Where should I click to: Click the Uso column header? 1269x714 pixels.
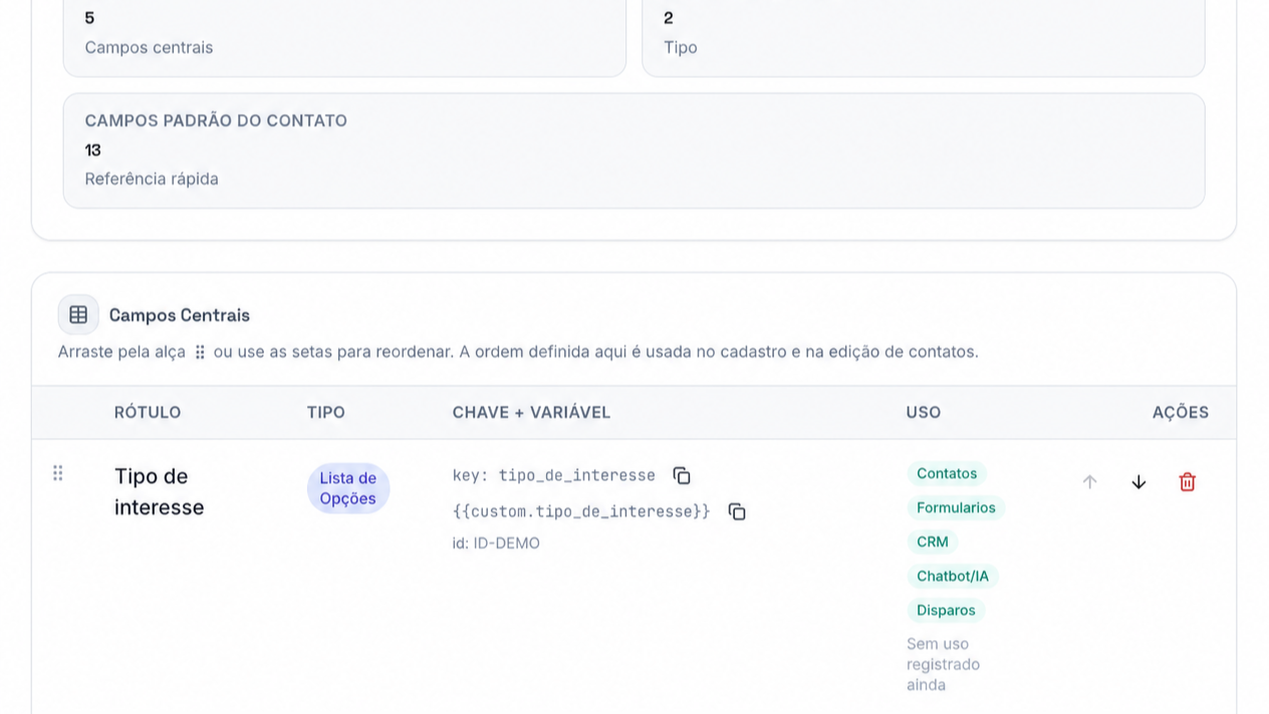pos(923,412)
